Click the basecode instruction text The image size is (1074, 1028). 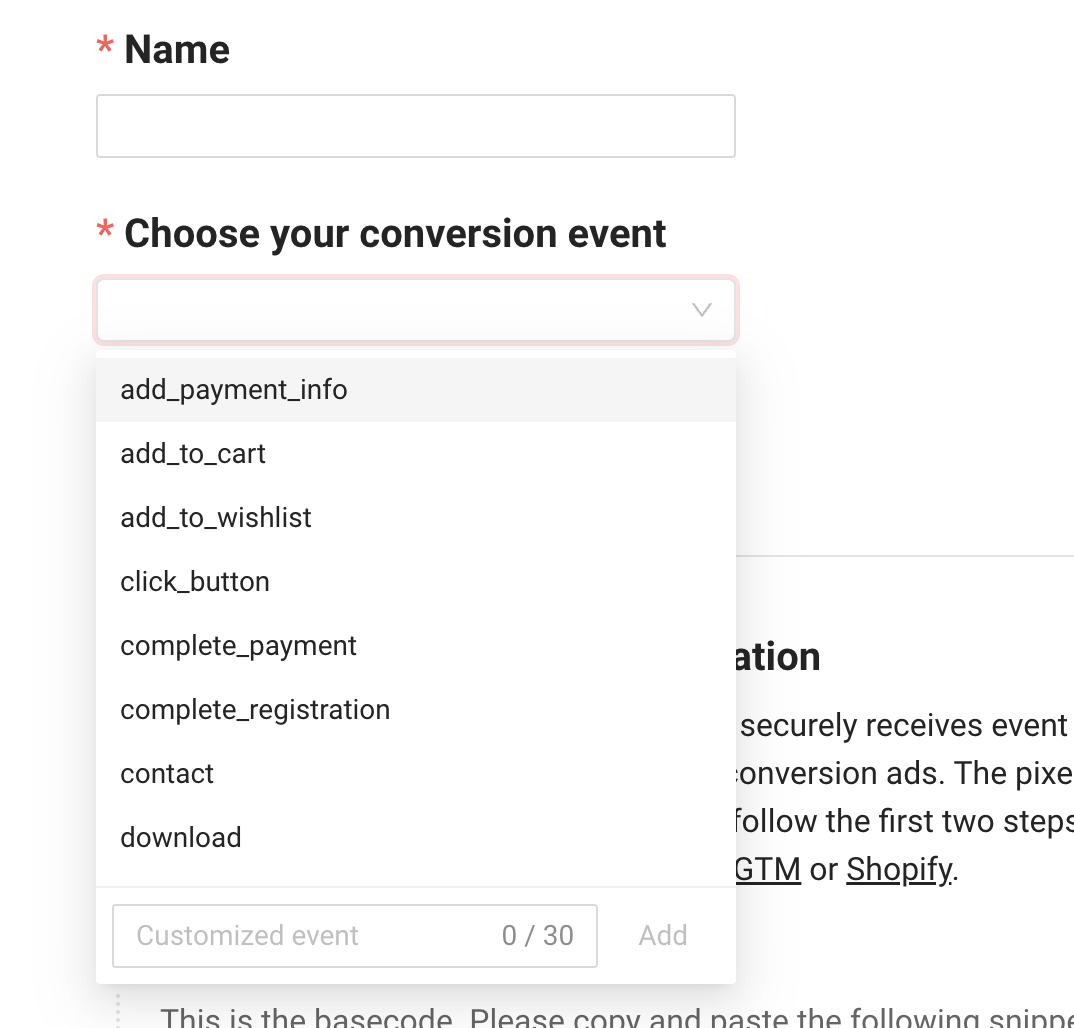coord(616,1018)
